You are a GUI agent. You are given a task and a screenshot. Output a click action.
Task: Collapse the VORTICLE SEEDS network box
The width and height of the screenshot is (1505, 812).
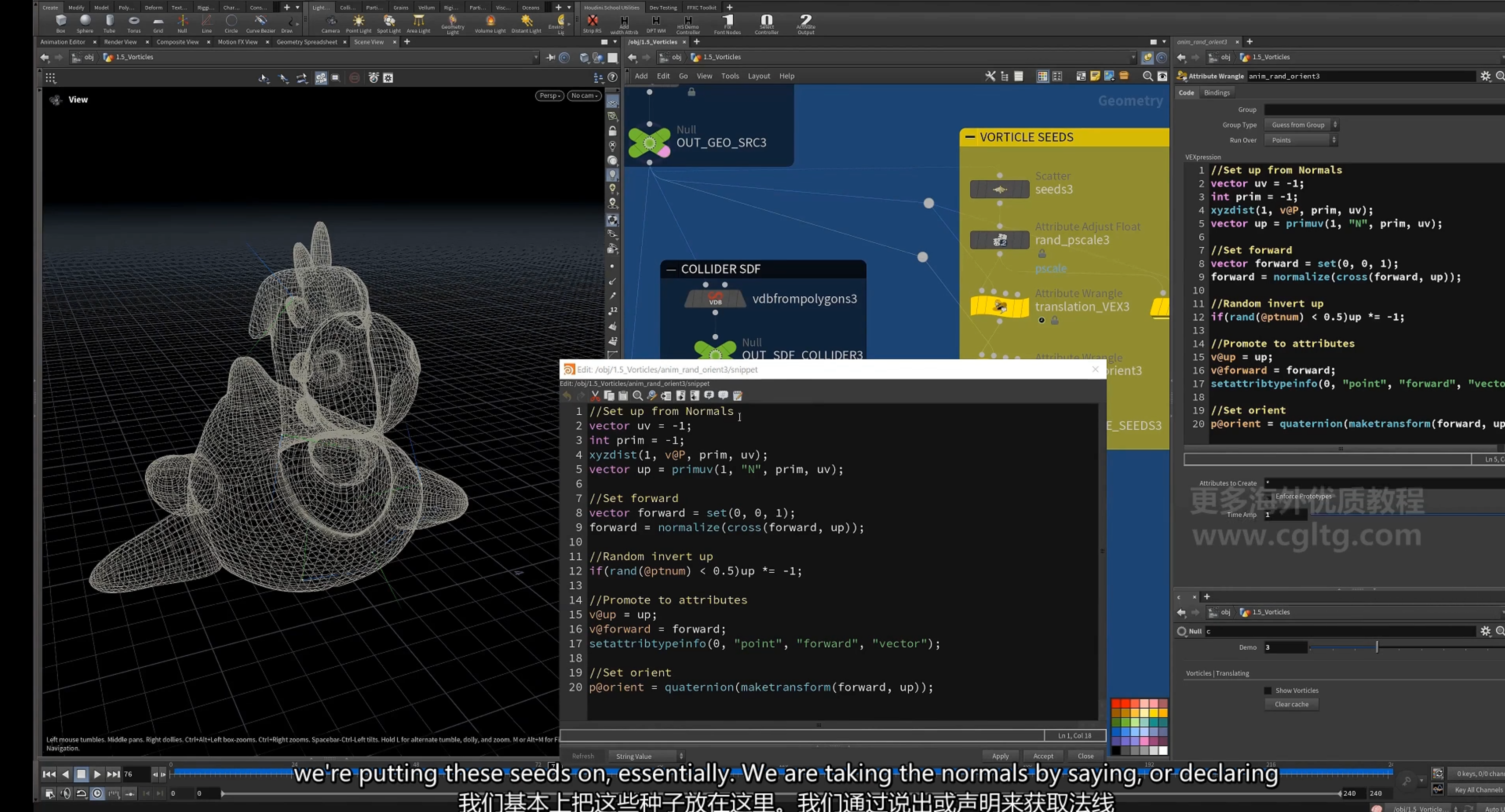(x=970, y=137)
